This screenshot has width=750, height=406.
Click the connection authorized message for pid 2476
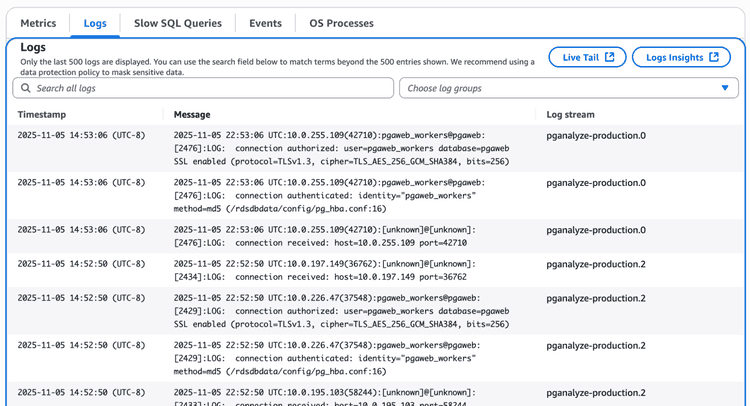pyautogui.click(x=342, y=148)
